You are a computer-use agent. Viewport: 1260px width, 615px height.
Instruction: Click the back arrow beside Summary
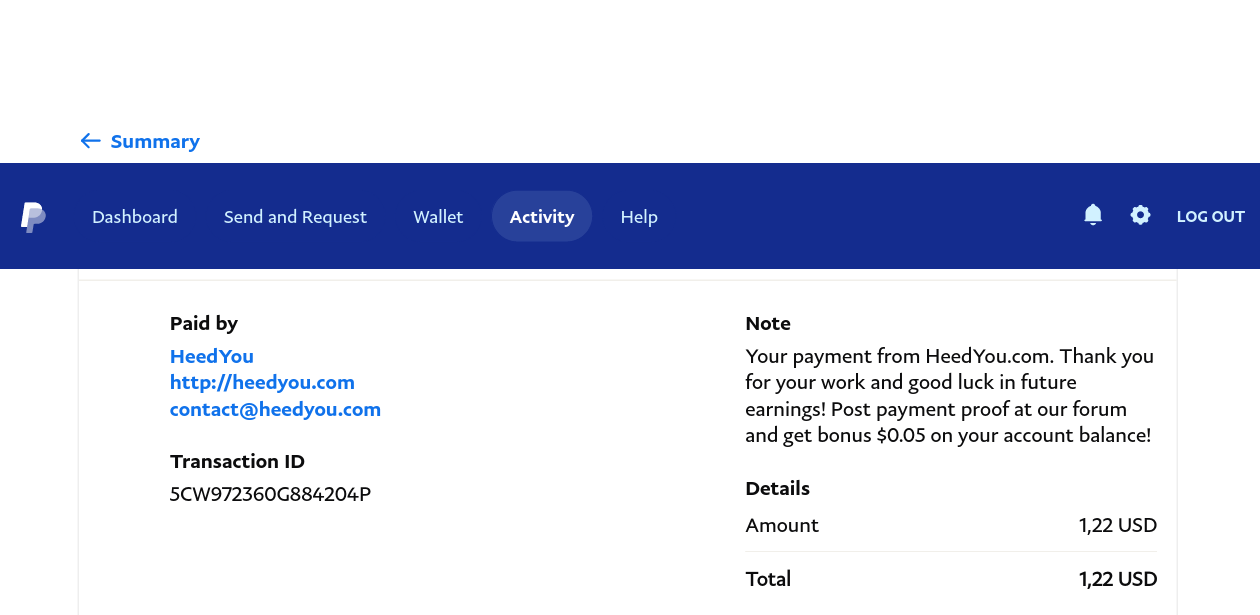pos(90,141)
